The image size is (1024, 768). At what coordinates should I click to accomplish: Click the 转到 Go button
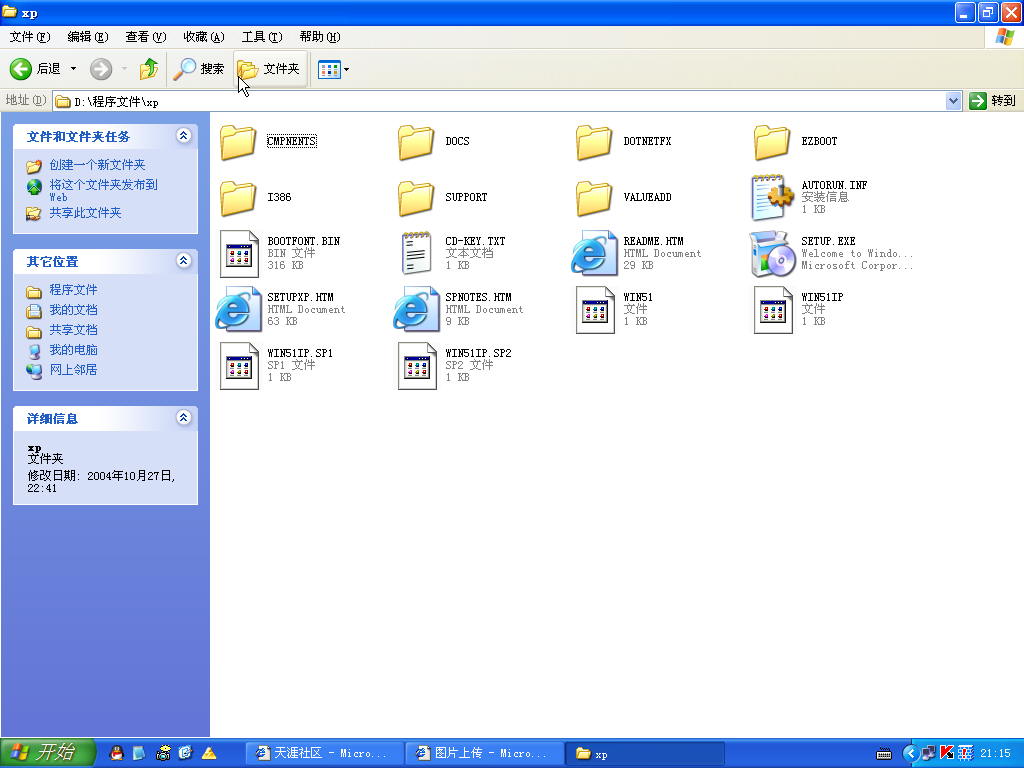[x=993, y=101]
